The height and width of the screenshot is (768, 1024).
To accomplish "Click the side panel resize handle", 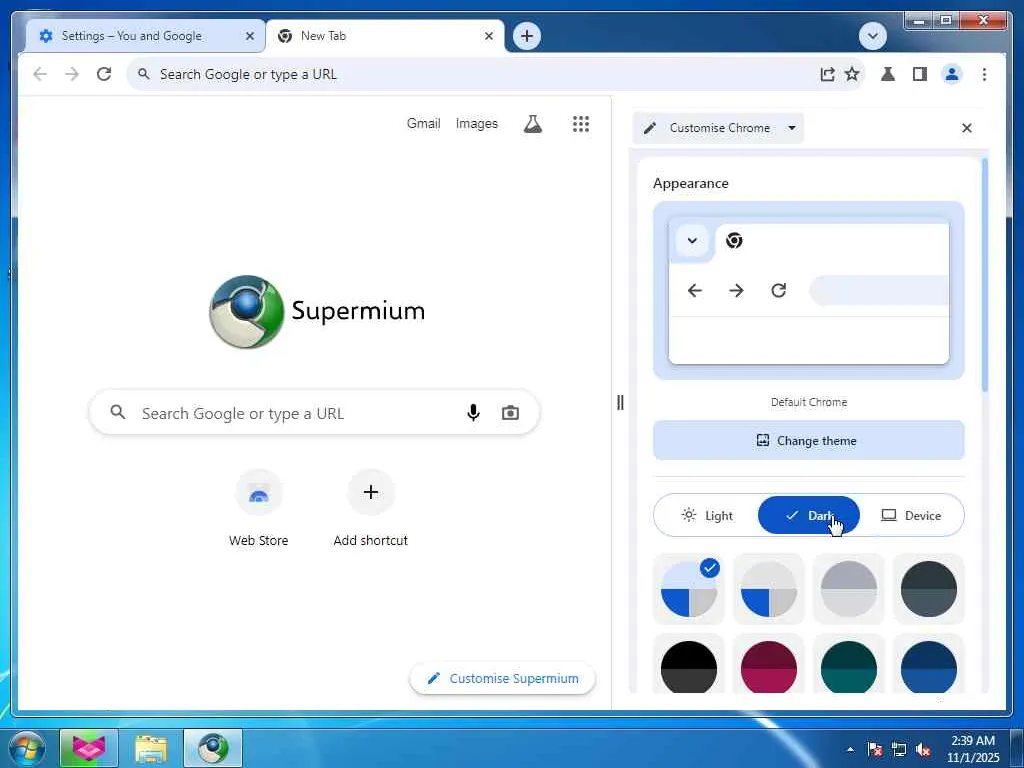I will point(620,402).
